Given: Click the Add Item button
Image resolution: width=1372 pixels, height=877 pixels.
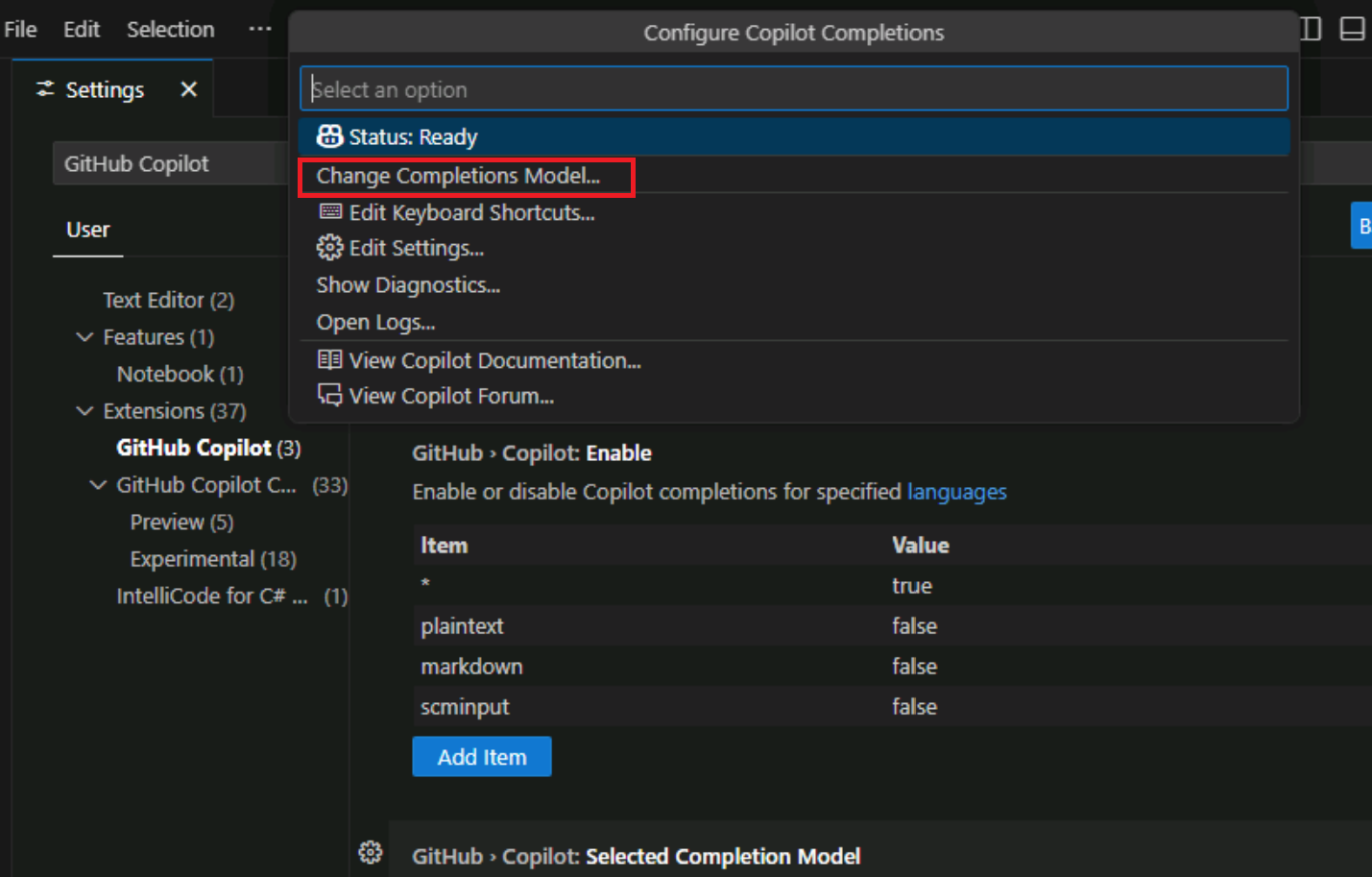Looking at the screenshot, I should pyautogui.click(x=482, y=757).
